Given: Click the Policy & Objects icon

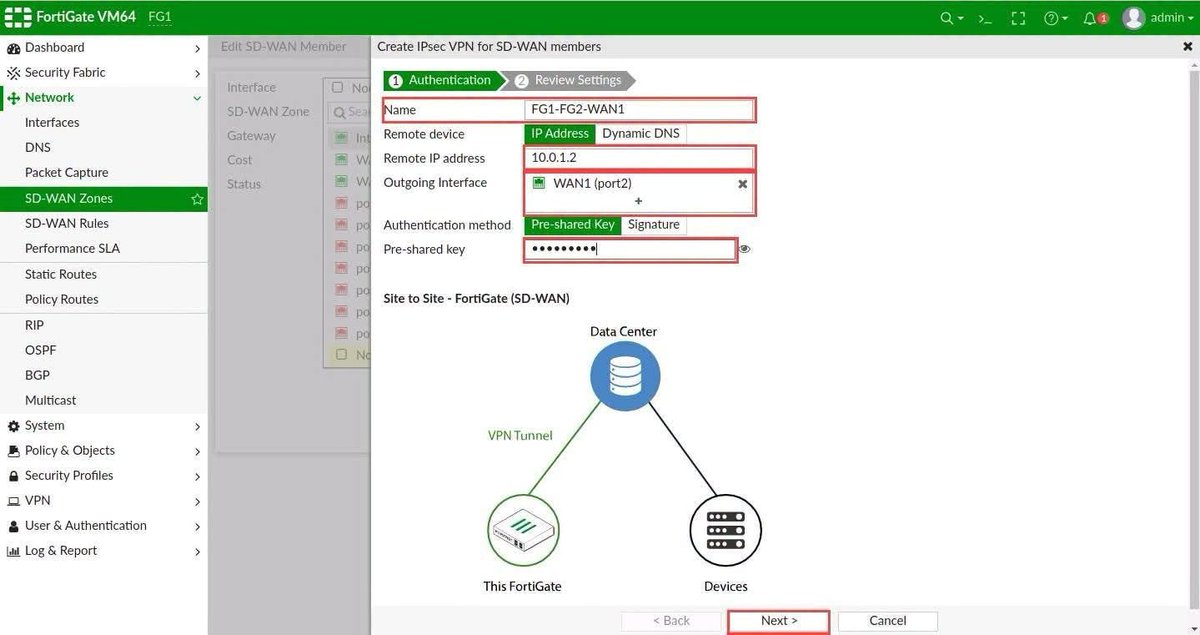Looking at the screenshot, I should [14, 451].
